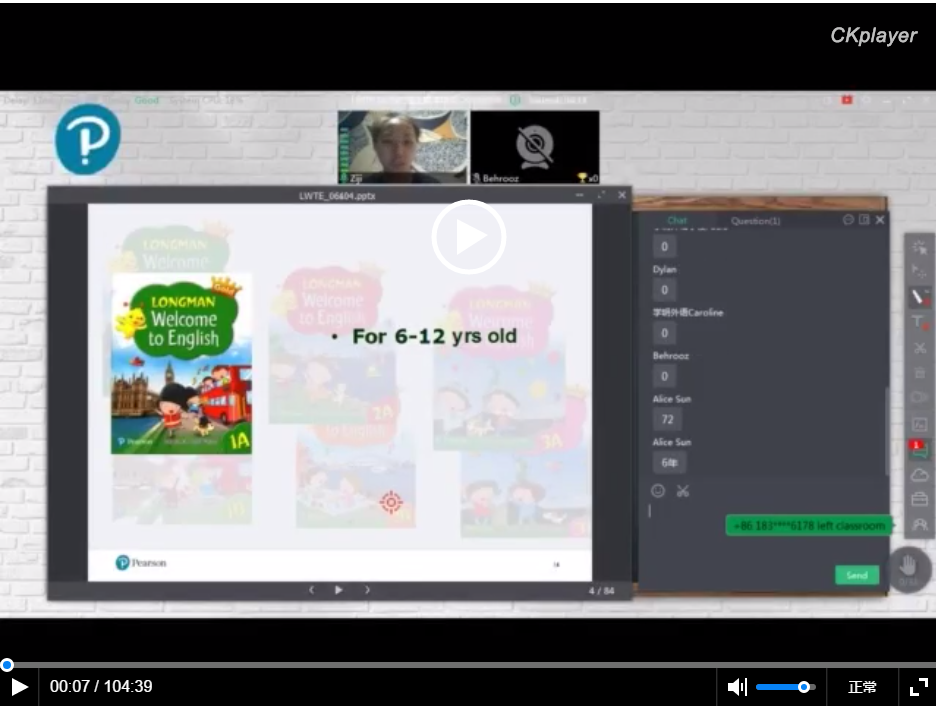Open chat via the icon with red badge
The image size is (936, 706).
(919, 449)
